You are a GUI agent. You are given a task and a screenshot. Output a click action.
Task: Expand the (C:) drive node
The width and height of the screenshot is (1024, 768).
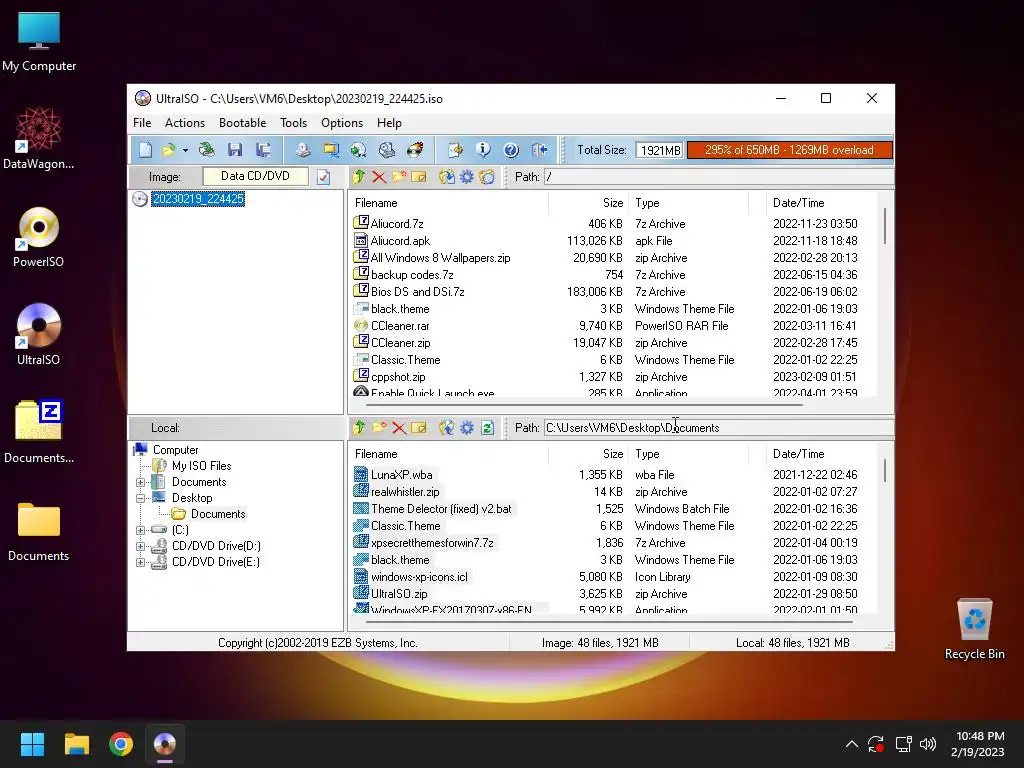(x=140, y=530)
